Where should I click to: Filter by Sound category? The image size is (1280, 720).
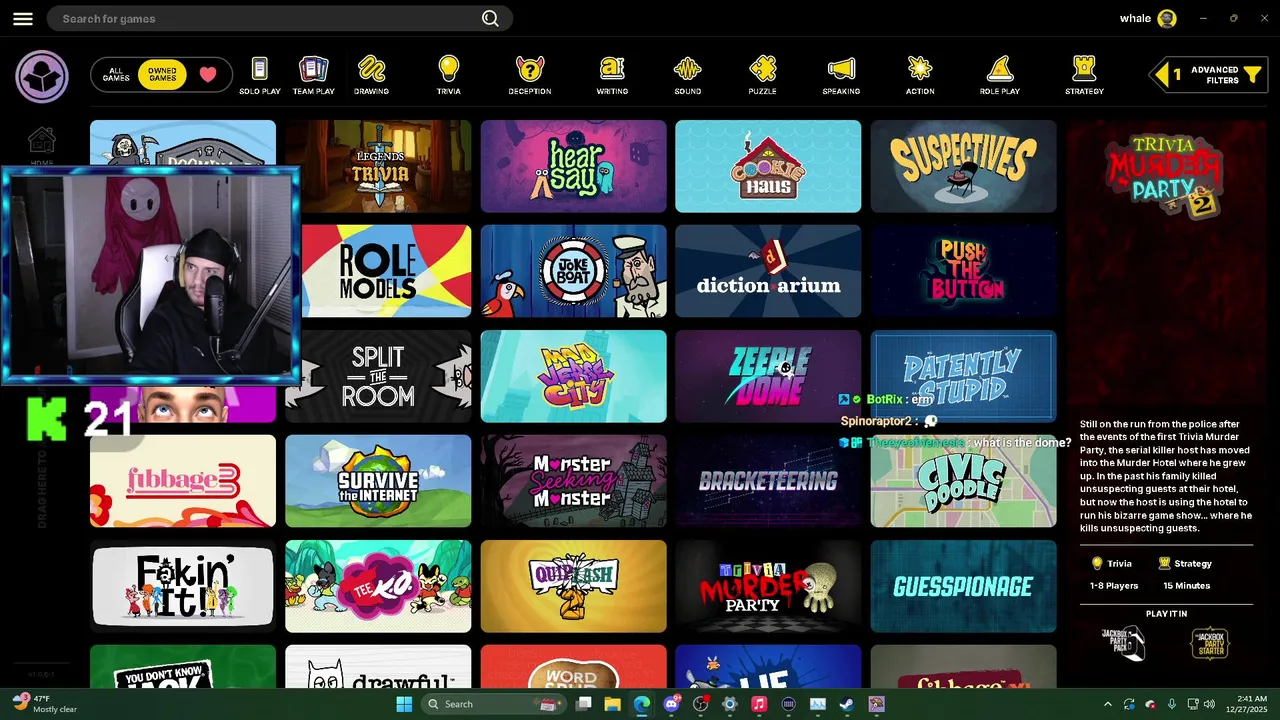(x=687, y=76)
